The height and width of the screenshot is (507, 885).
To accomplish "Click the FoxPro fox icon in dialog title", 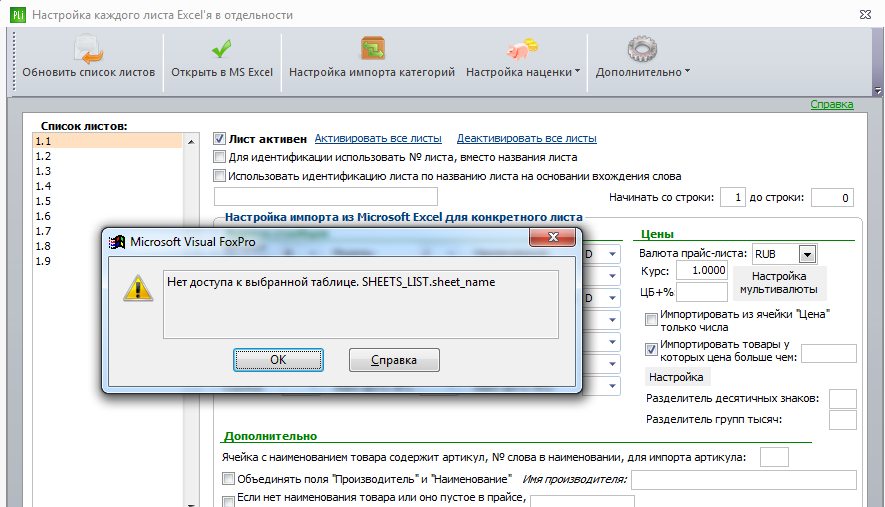I will point(117,242).
